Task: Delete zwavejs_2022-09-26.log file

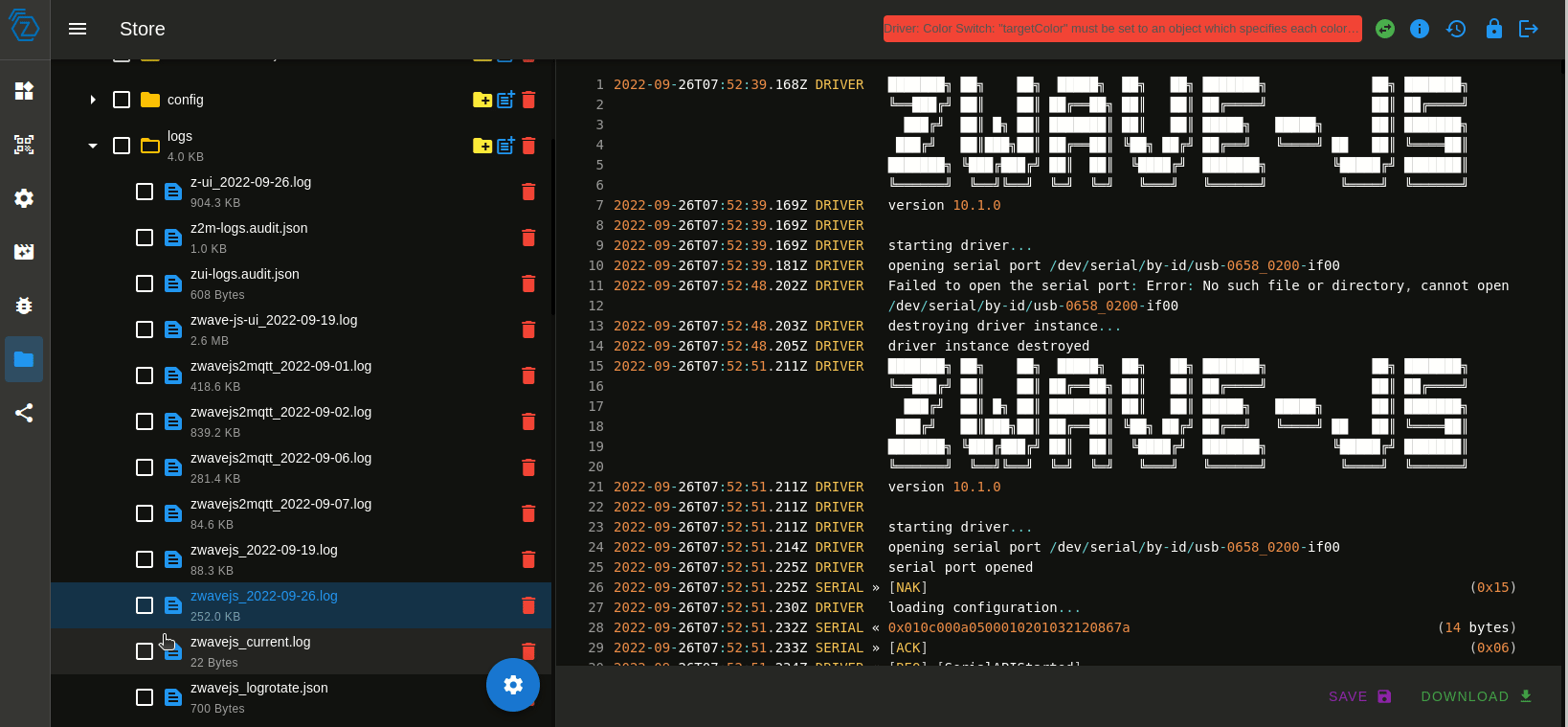Action: [528, 605]
